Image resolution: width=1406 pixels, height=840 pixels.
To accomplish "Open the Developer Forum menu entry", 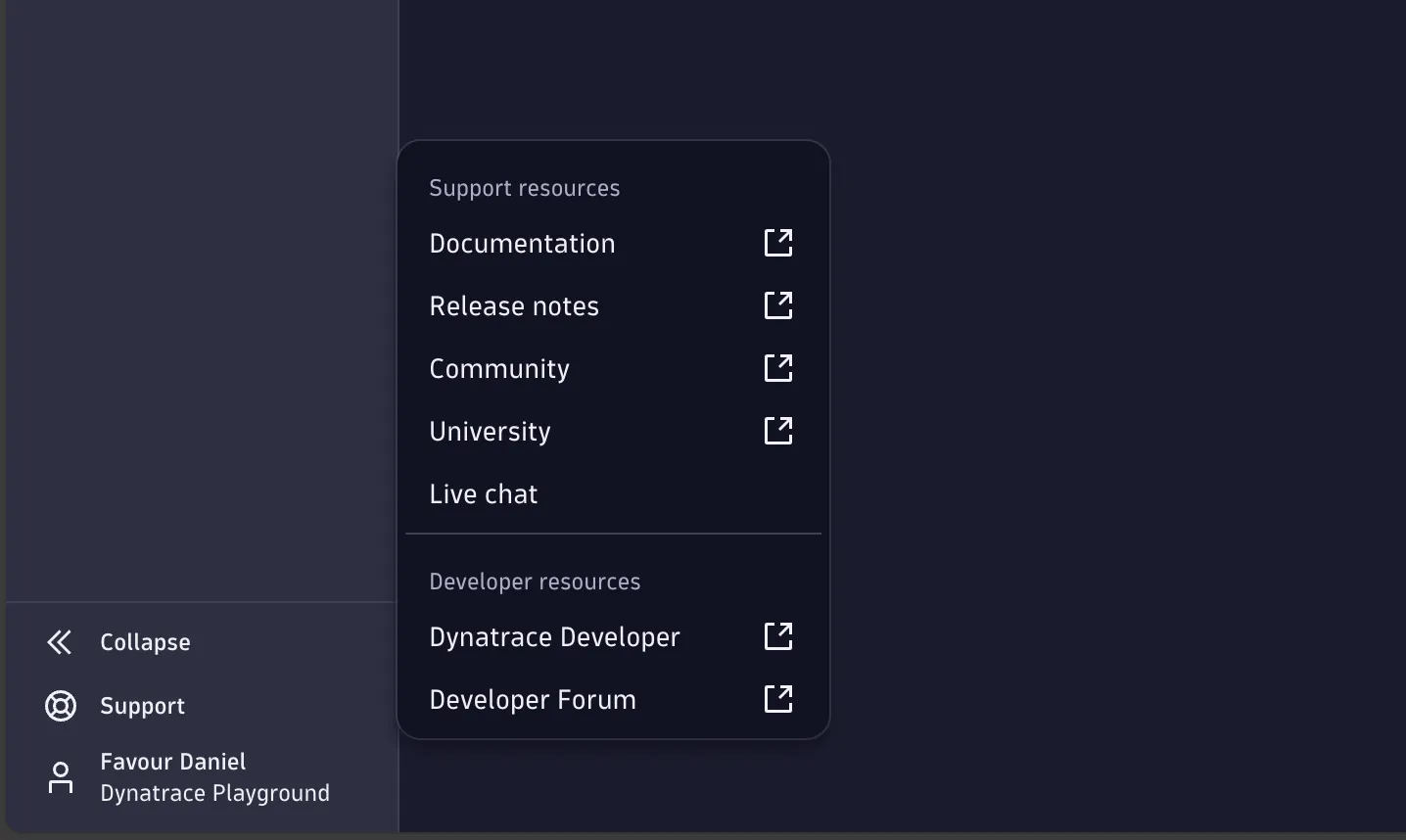I will [x=613, y=699].
